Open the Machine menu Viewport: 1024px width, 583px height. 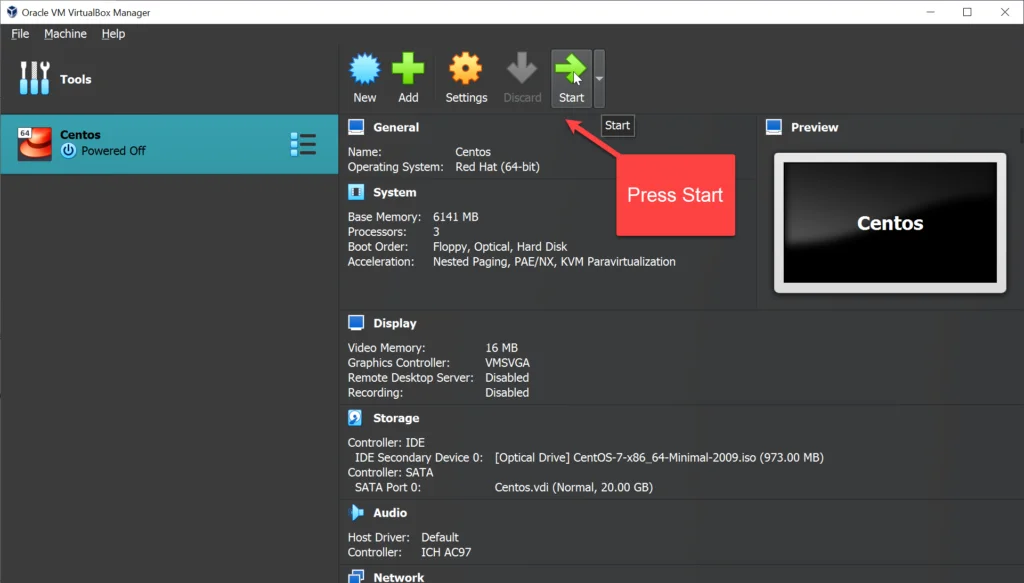(65, 33)
